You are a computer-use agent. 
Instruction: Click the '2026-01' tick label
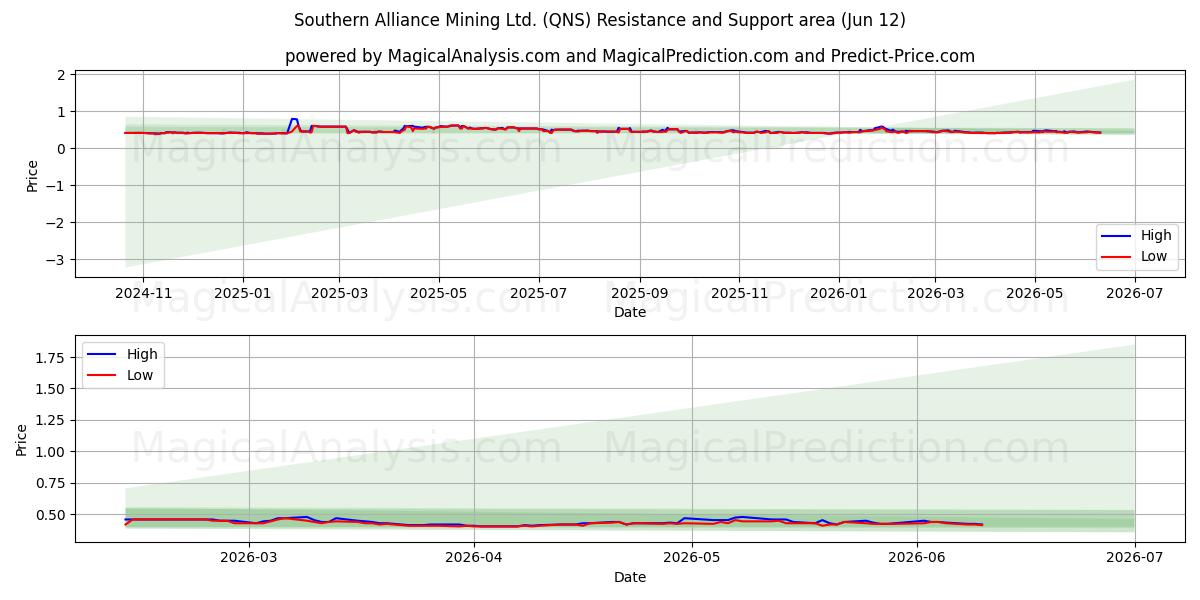coord(838,293)
